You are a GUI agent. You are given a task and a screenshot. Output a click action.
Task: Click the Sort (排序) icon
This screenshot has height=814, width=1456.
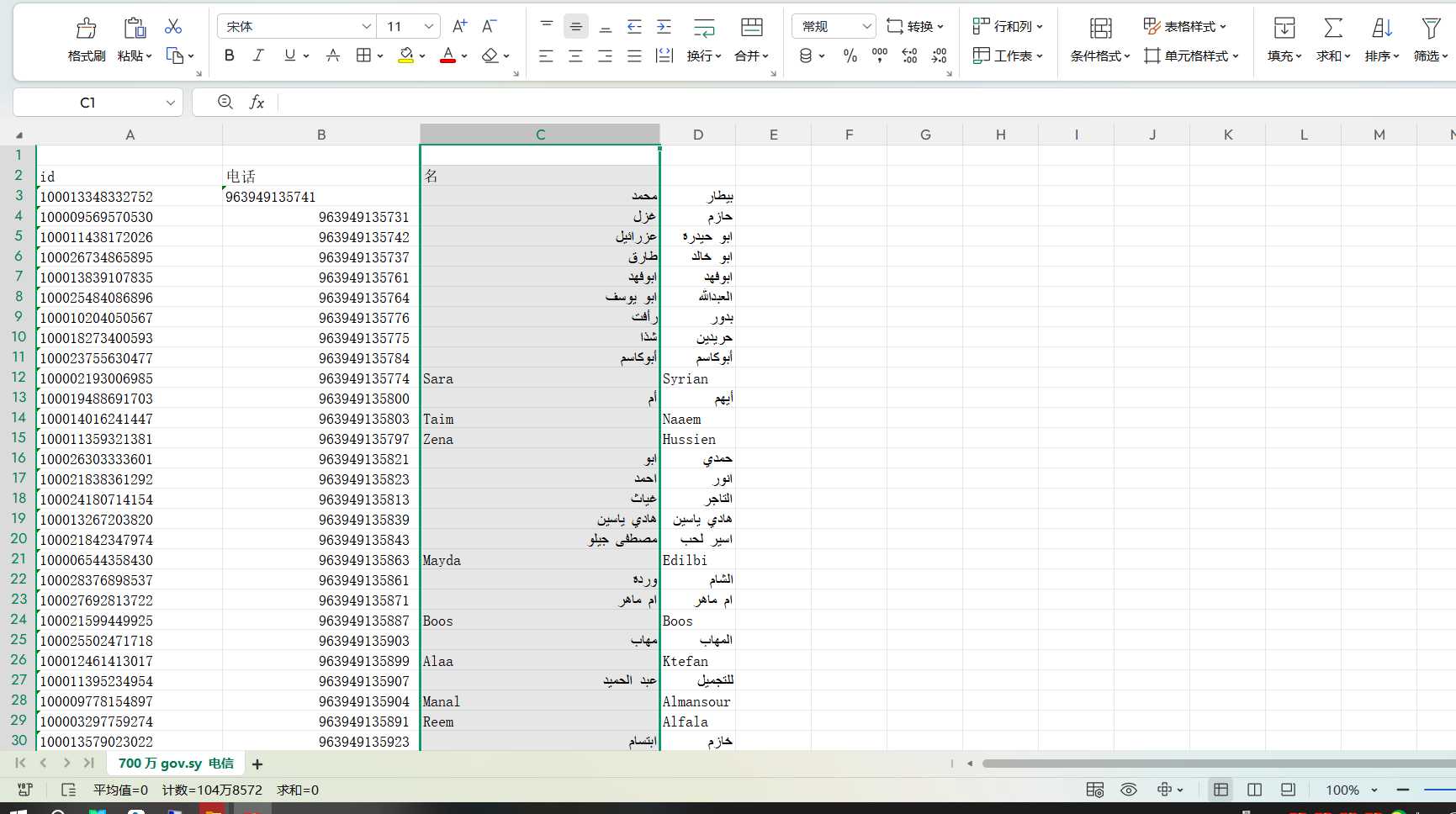[1382, 29]
